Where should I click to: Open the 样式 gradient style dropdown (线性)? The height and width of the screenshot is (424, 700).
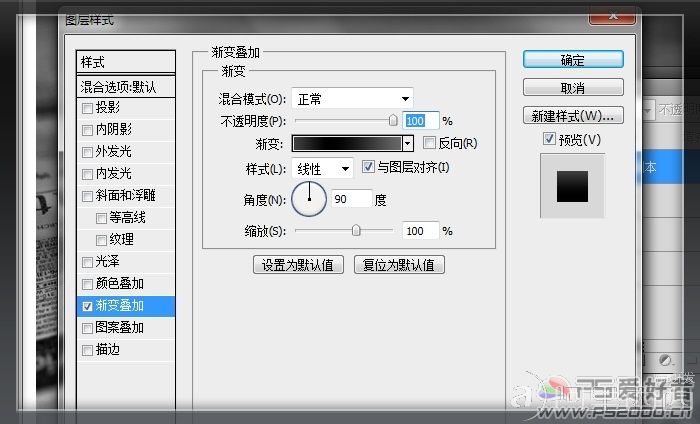pyautogui.click(x=321, y=168)
